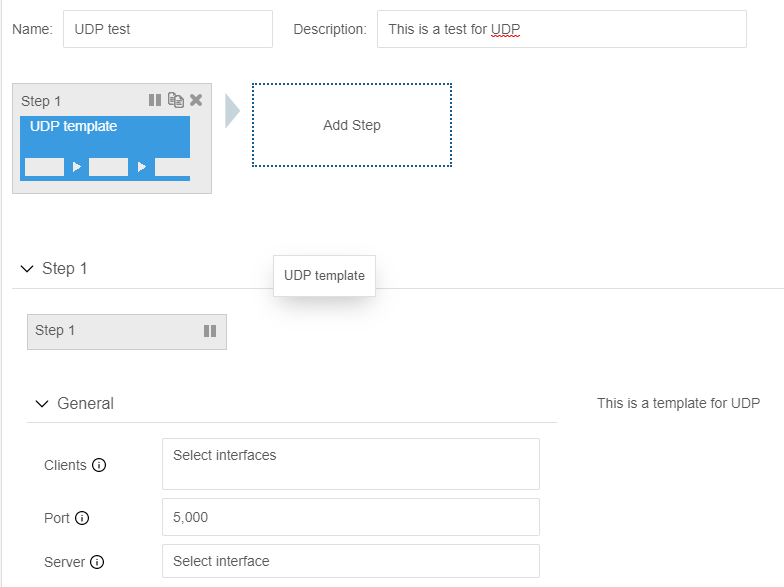The height and width of the screenshot is (587, 784).
Task: Click into the Description text field
Action: pyautogui.click(x=561, y=29)
